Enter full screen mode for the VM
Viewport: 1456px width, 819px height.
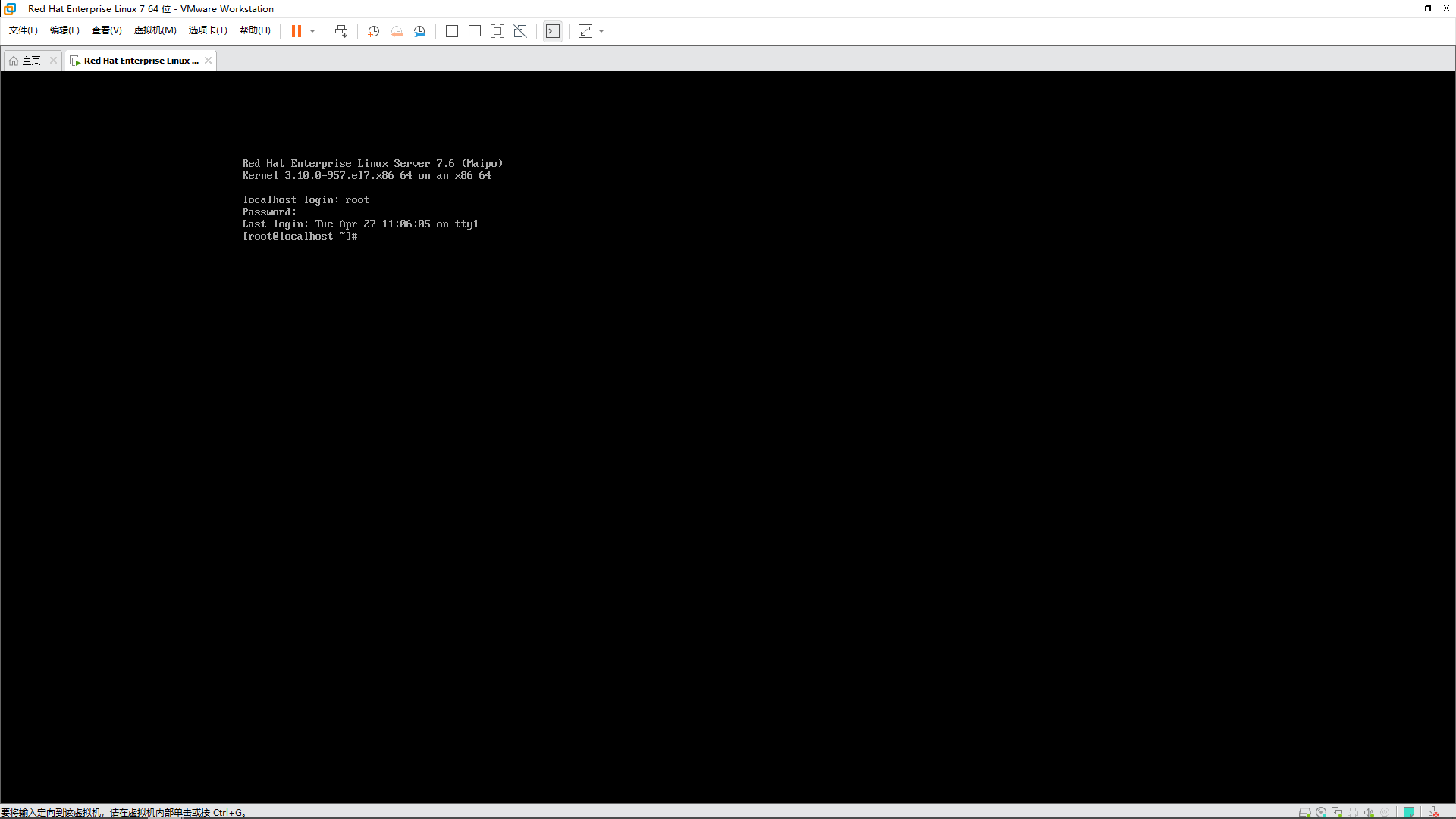(497, 31)
